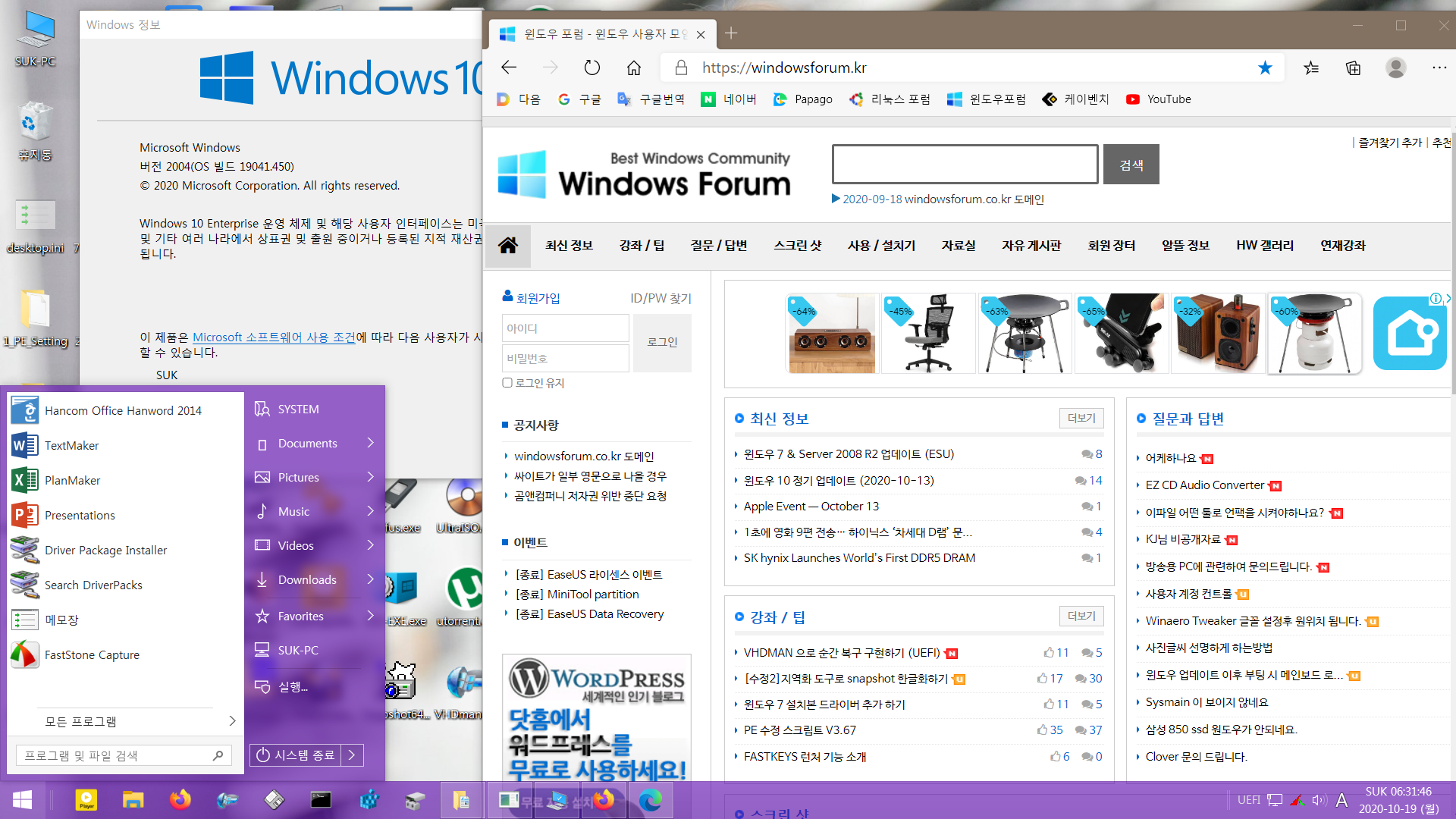Viewport: 1456px width, 819px height.
Task: Open the 휴지통 recycle bin on desktop
Action: (x=35, y=130)
